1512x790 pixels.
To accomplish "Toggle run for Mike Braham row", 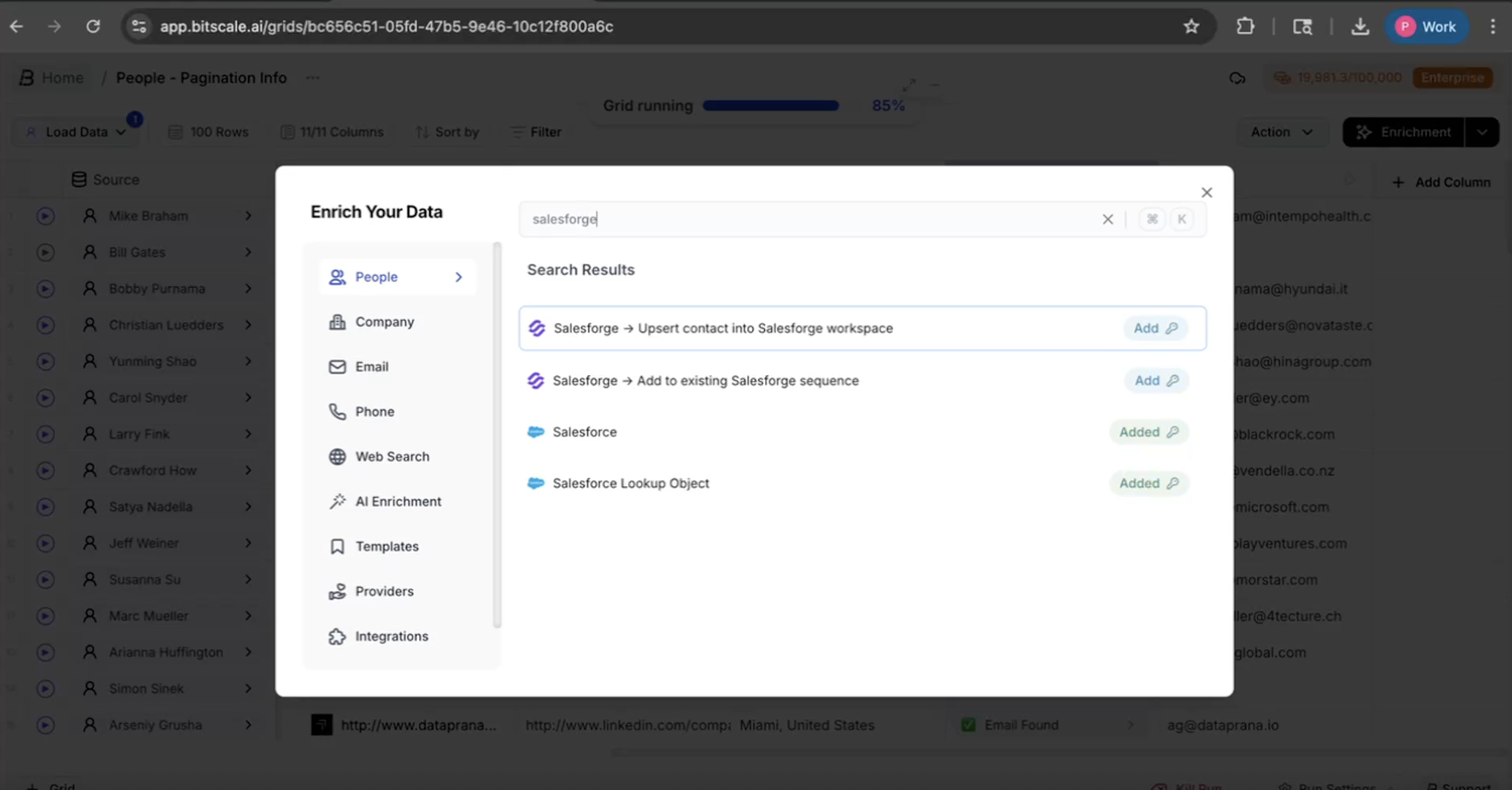I will [x=45, y=216].
